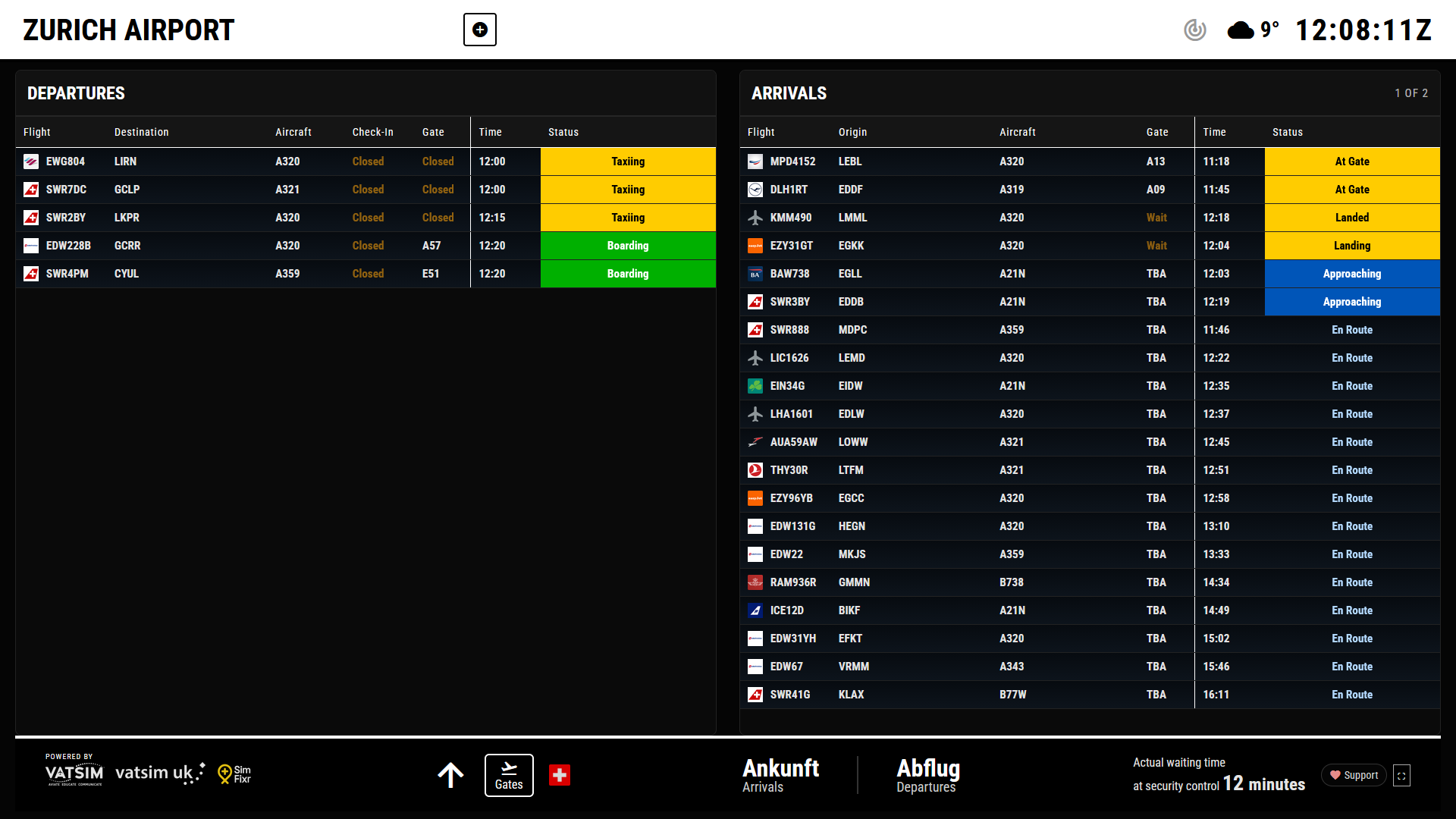This screenshot has width=1456, height=819.
Task: Click the add board plus icon
Action: coord(479,30)
